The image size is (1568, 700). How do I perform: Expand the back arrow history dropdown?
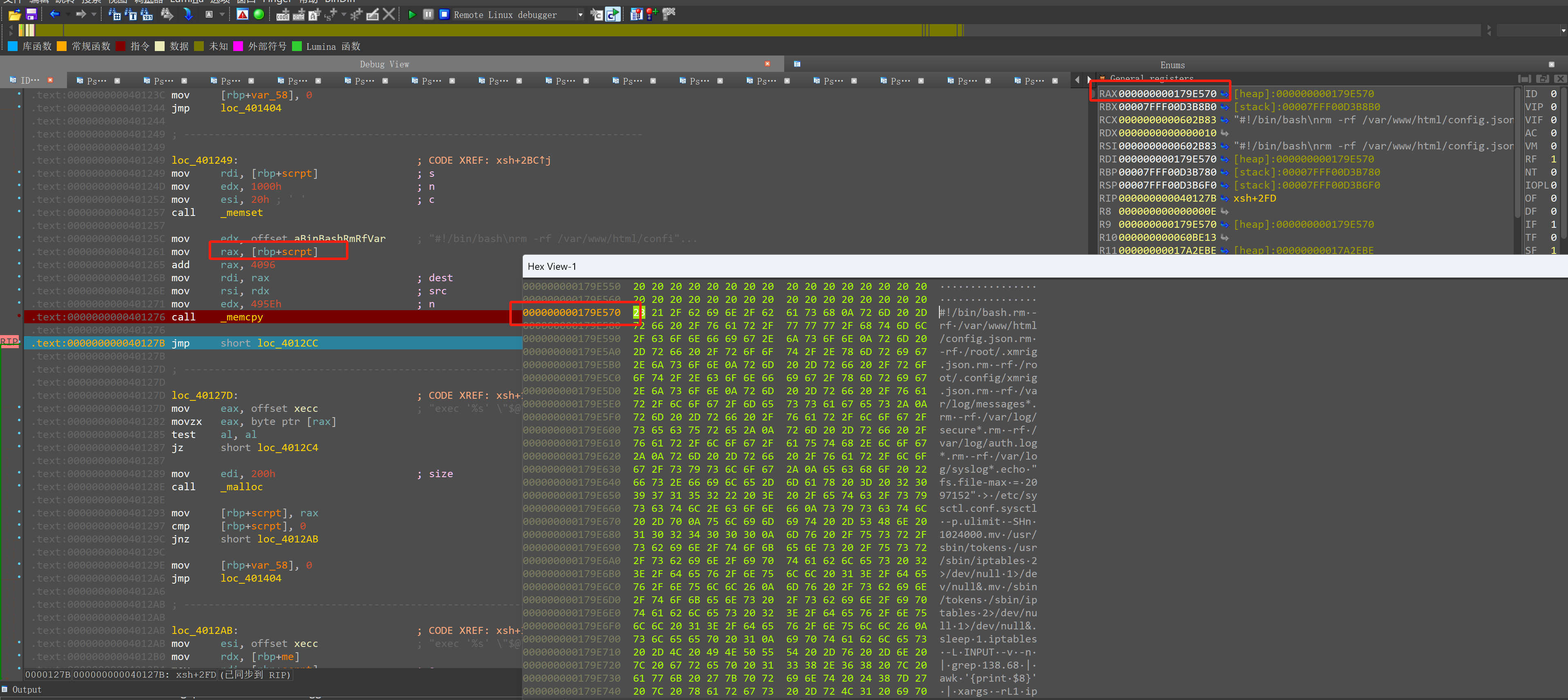tap(67, 14)
